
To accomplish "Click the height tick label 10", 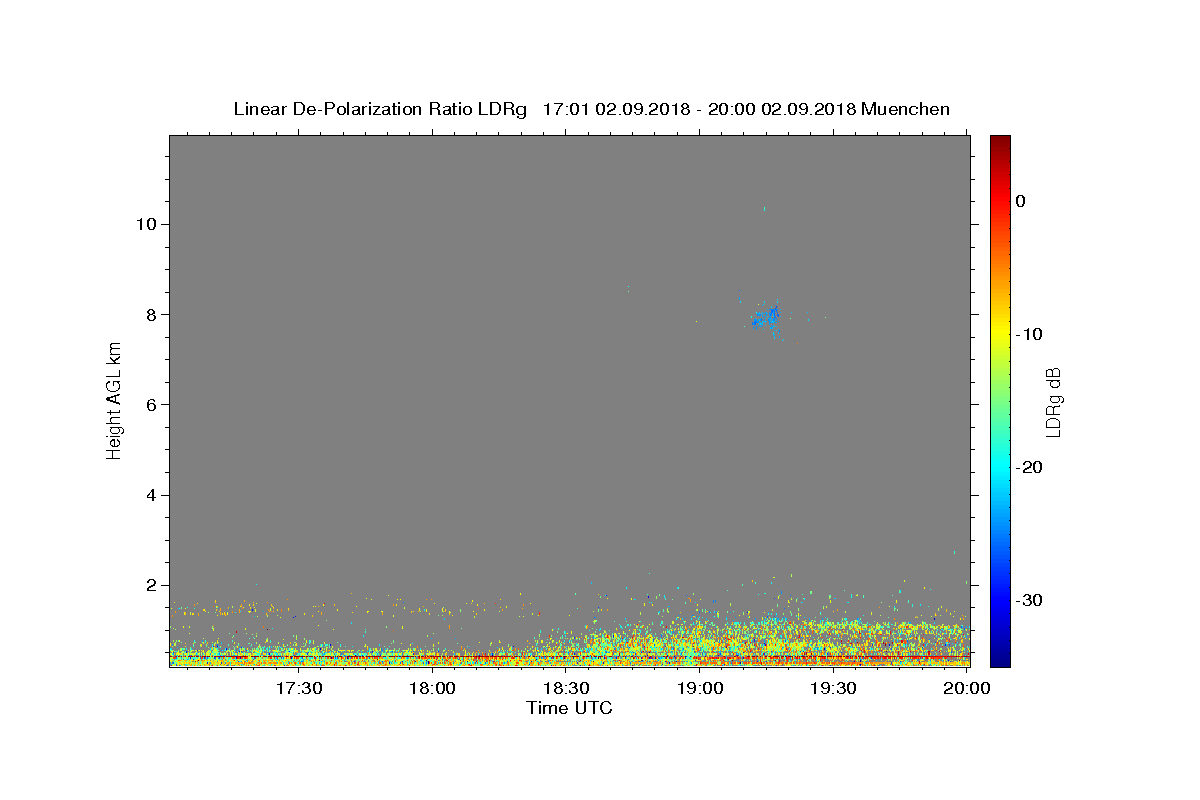I will 149,224.
